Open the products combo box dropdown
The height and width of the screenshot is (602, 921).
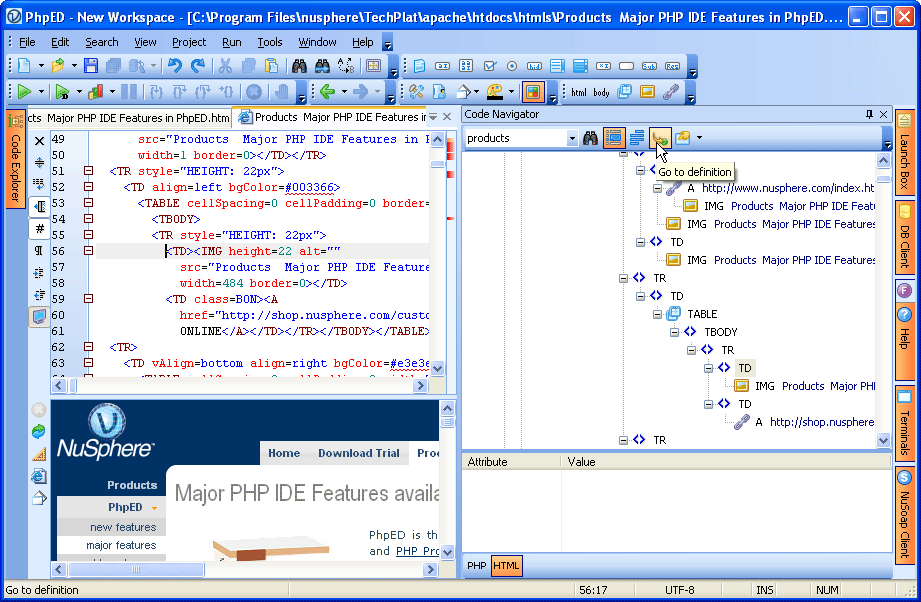pos(572,139)
